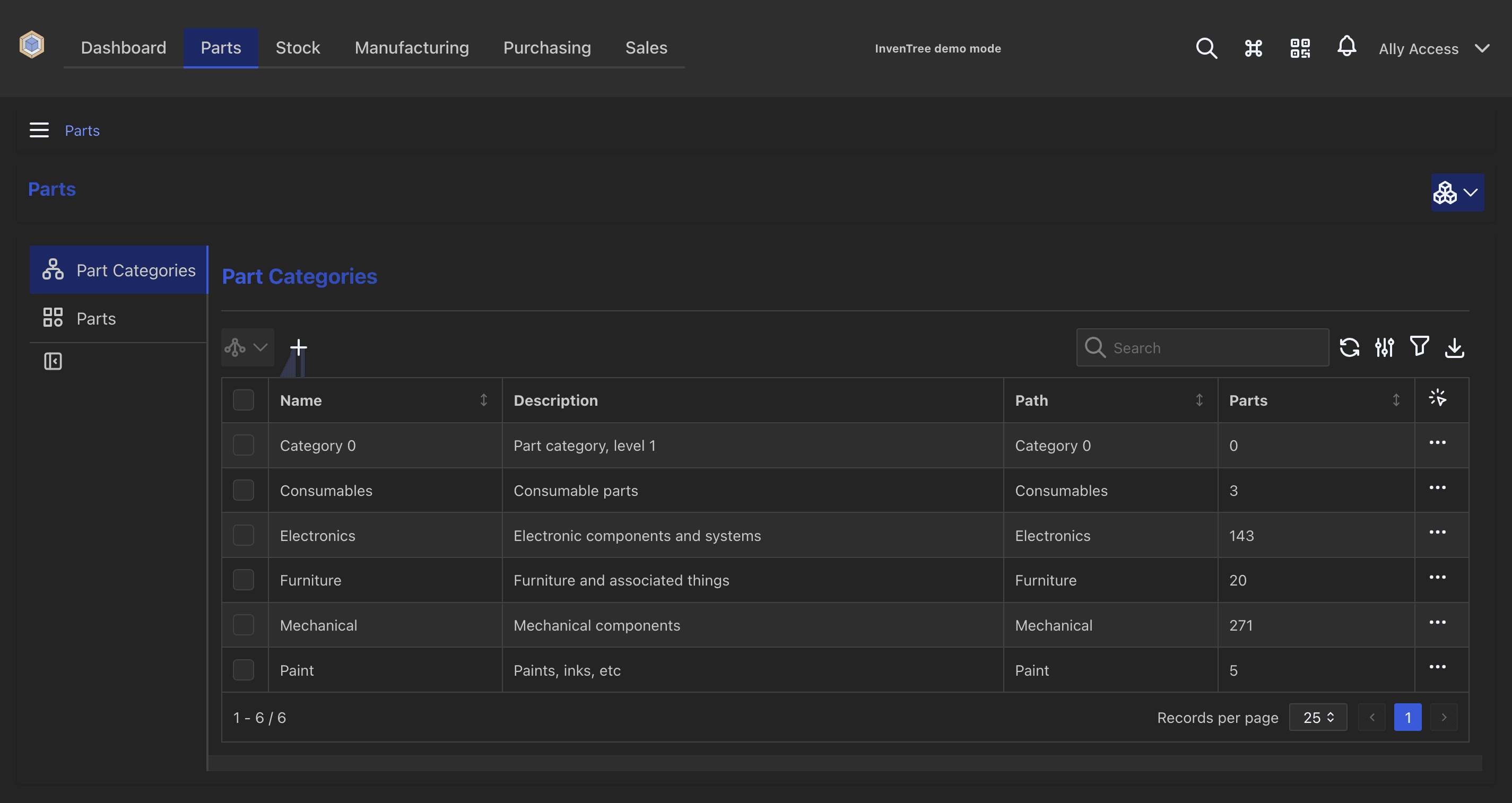Switch to the Purchasing tab
Image resolution: width=1512 pixels, height=803 pixels.
tap(547, 48)
